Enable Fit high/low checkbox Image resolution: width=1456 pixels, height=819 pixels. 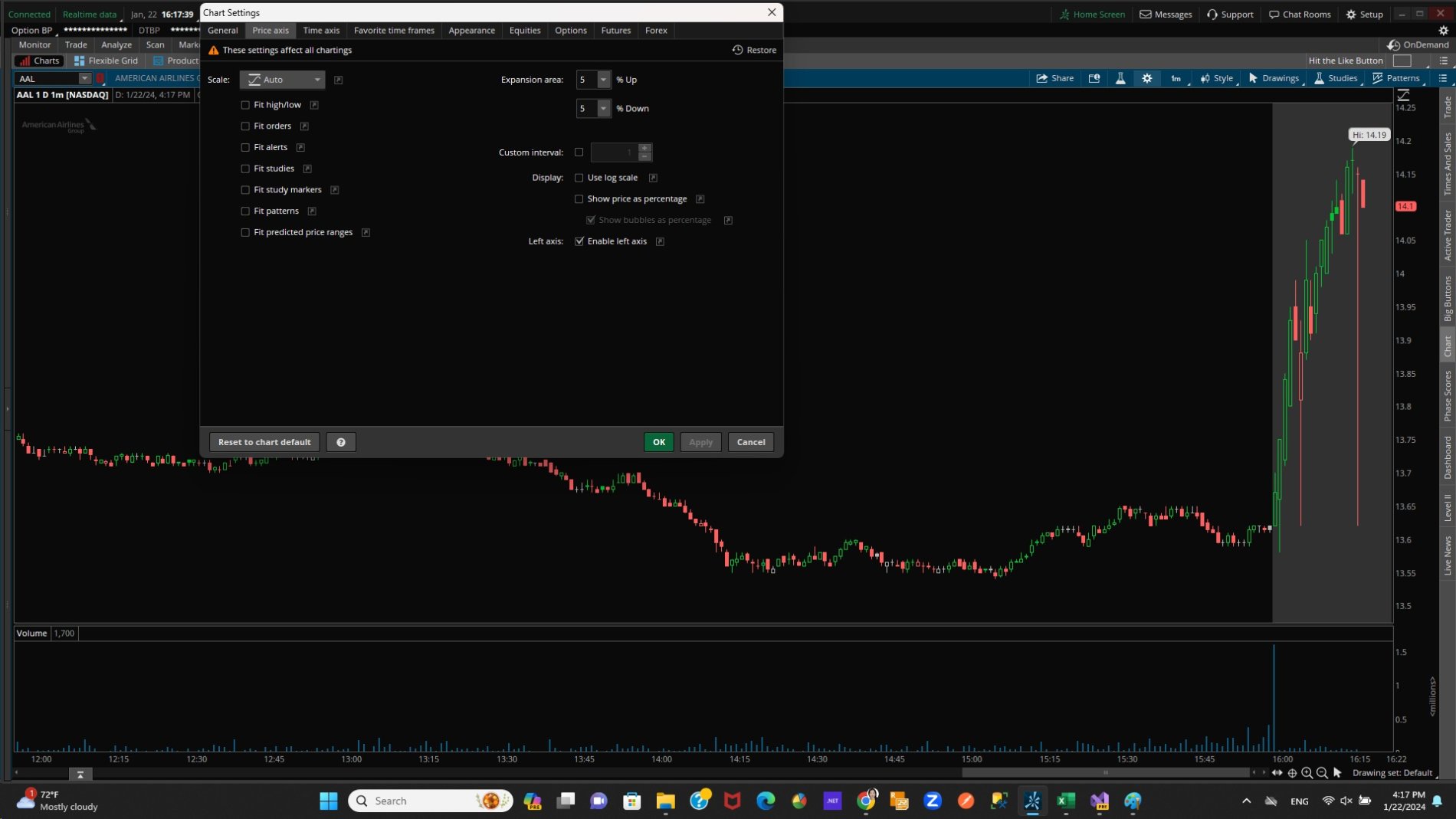tap(245, 105)
